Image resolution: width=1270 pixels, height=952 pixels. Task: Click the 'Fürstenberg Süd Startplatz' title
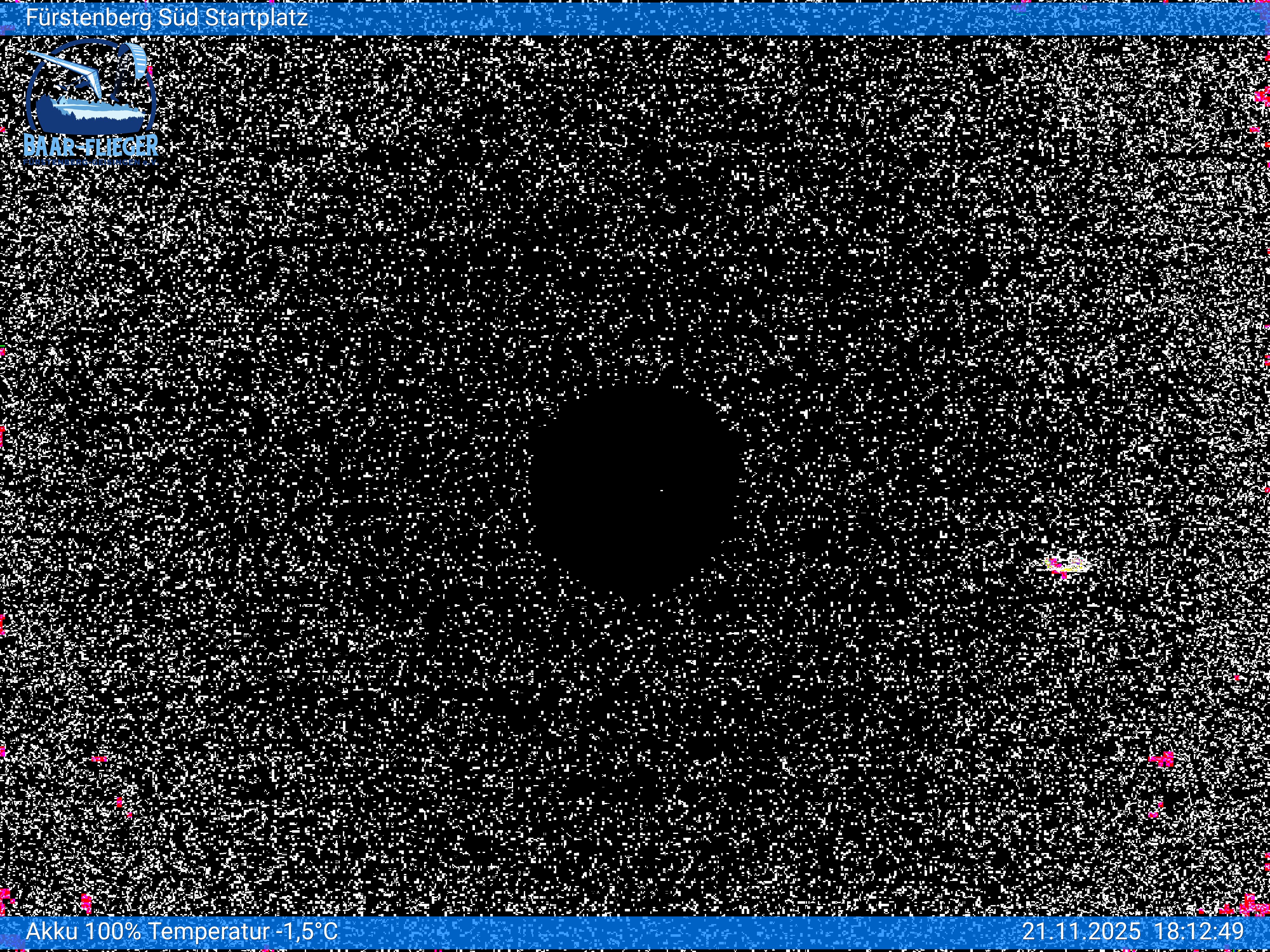click(166, 18)
